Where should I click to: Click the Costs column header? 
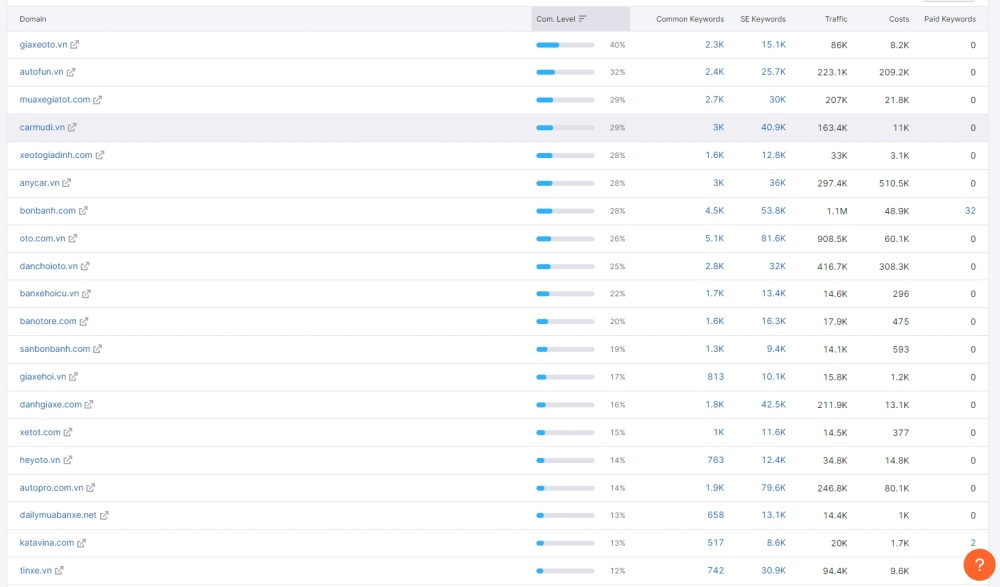pos(898,19)
